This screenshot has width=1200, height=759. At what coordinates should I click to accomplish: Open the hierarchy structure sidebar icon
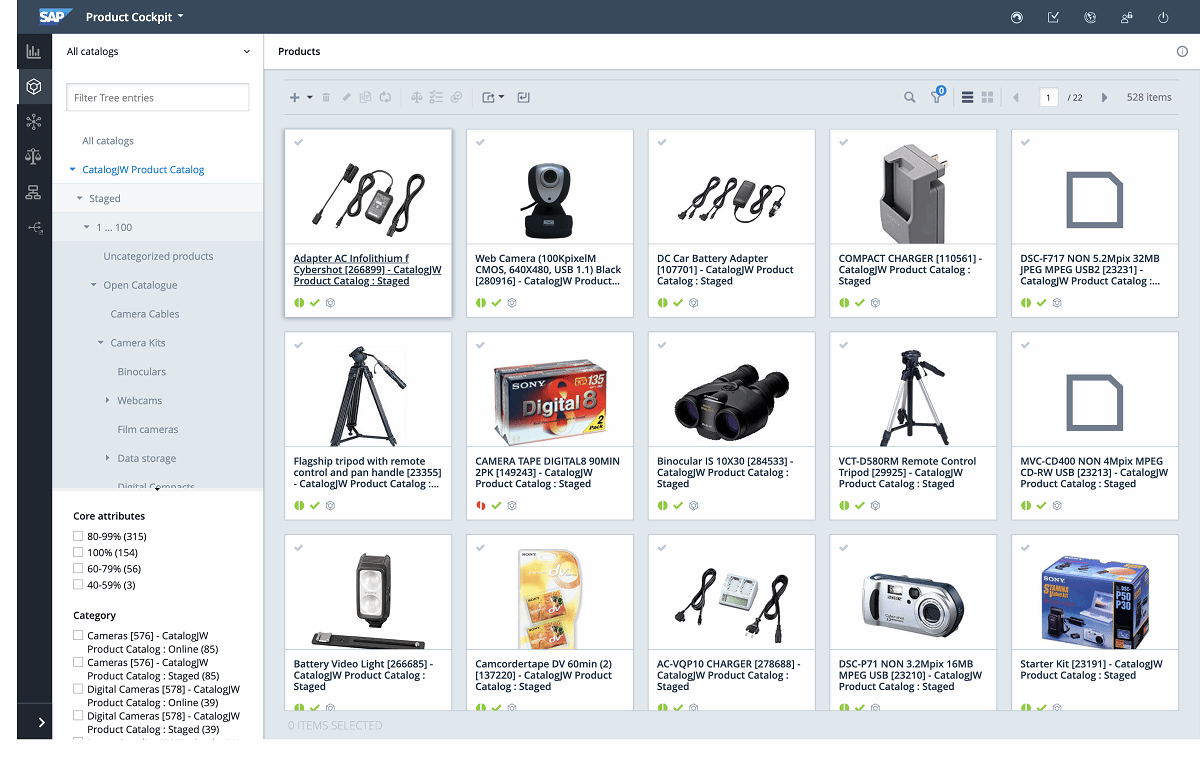click(34, 192)
